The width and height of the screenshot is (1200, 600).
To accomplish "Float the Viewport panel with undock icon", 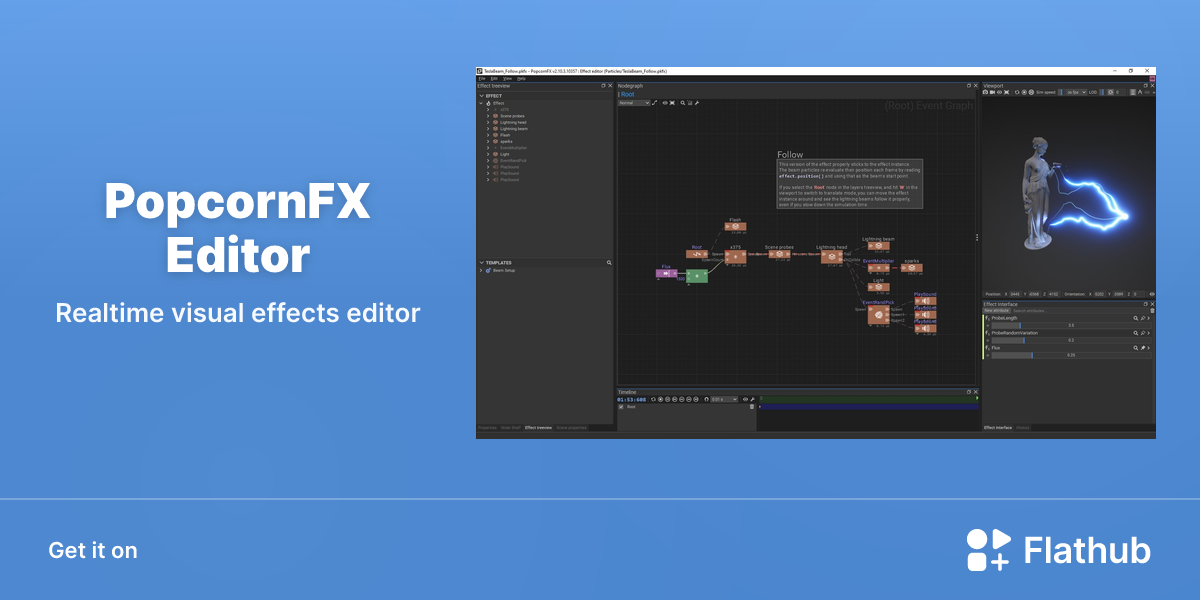I will 1145,86.
